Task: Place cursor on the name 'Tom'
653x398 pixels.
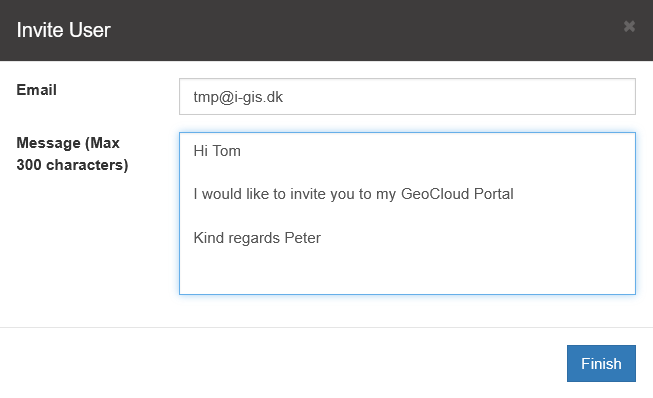Action: (x=227, y=151)
